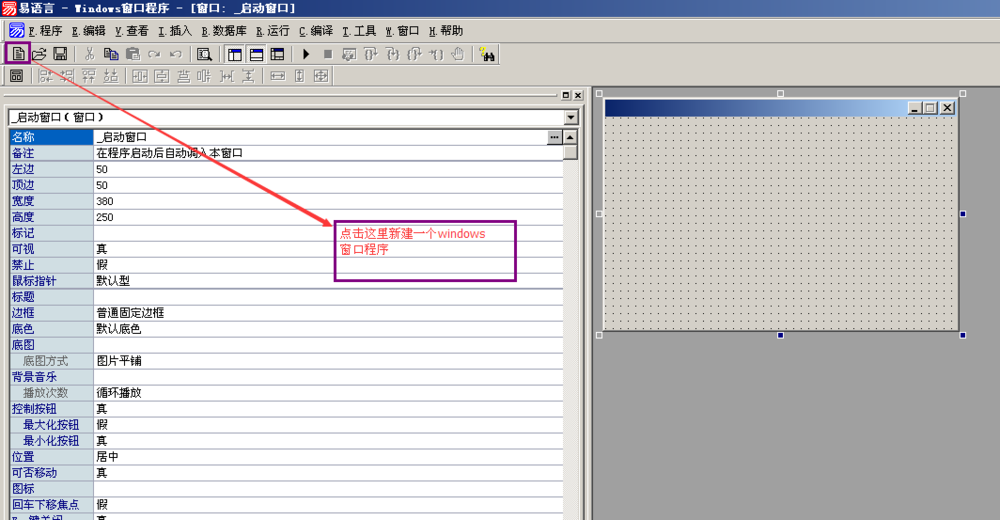This screenshot has height=520, width=1000.
Task: Open the 边框 普通固定边框 value list
Action: (x=328, y=313)
